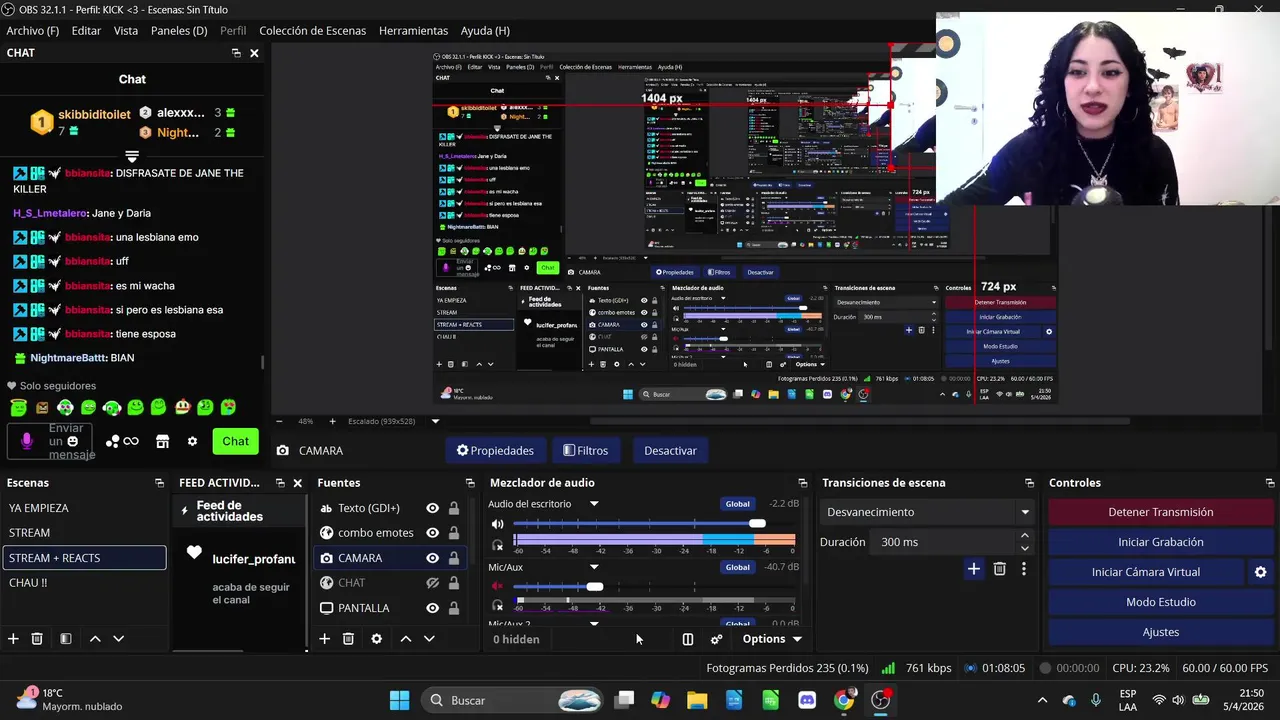1280x720 pixels.
Task: Open scene filters icon in the Escenas toolbar
Action: coord(65,639)
